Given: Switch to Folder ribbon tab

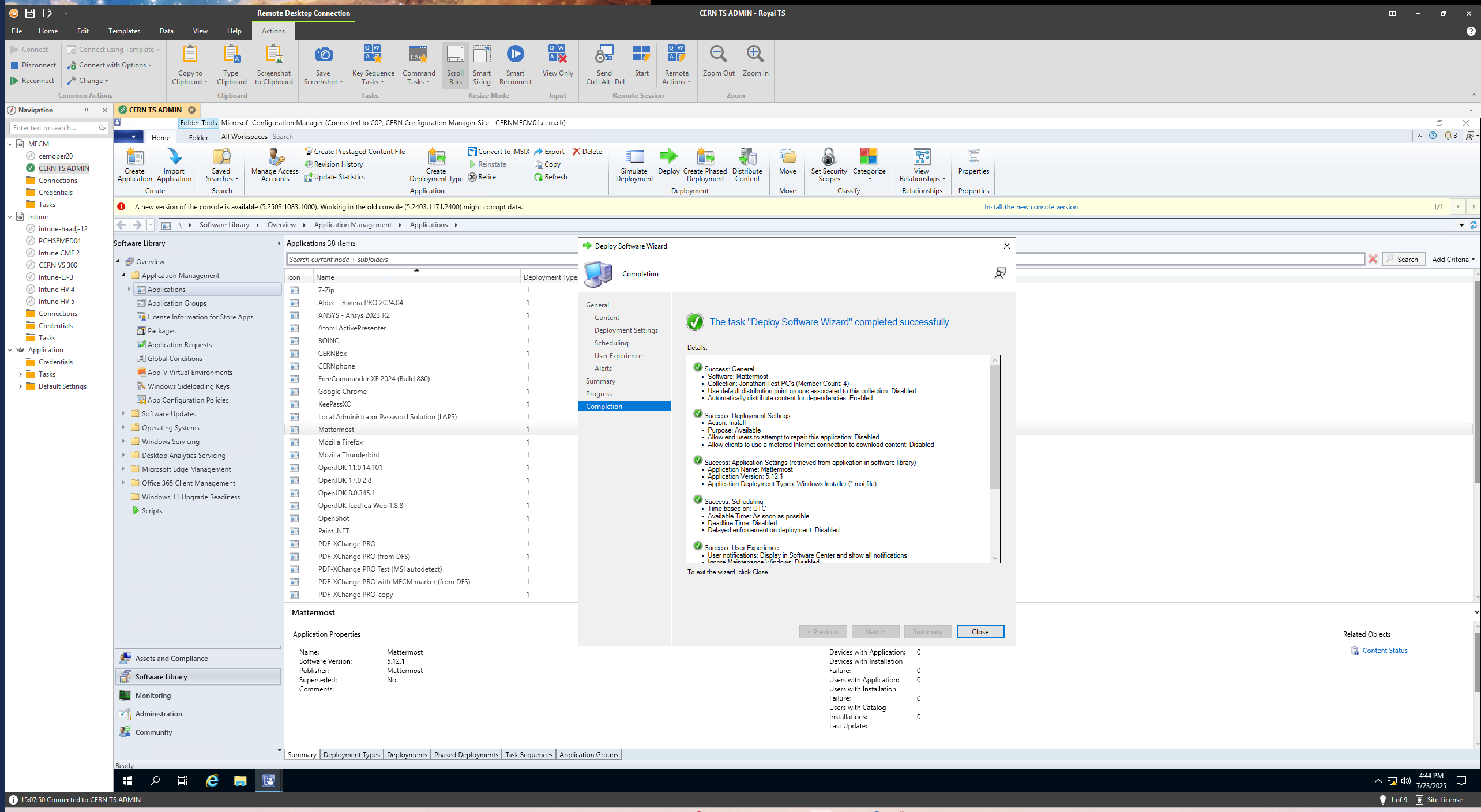Looking at the screenshot, I should point(198,137).
